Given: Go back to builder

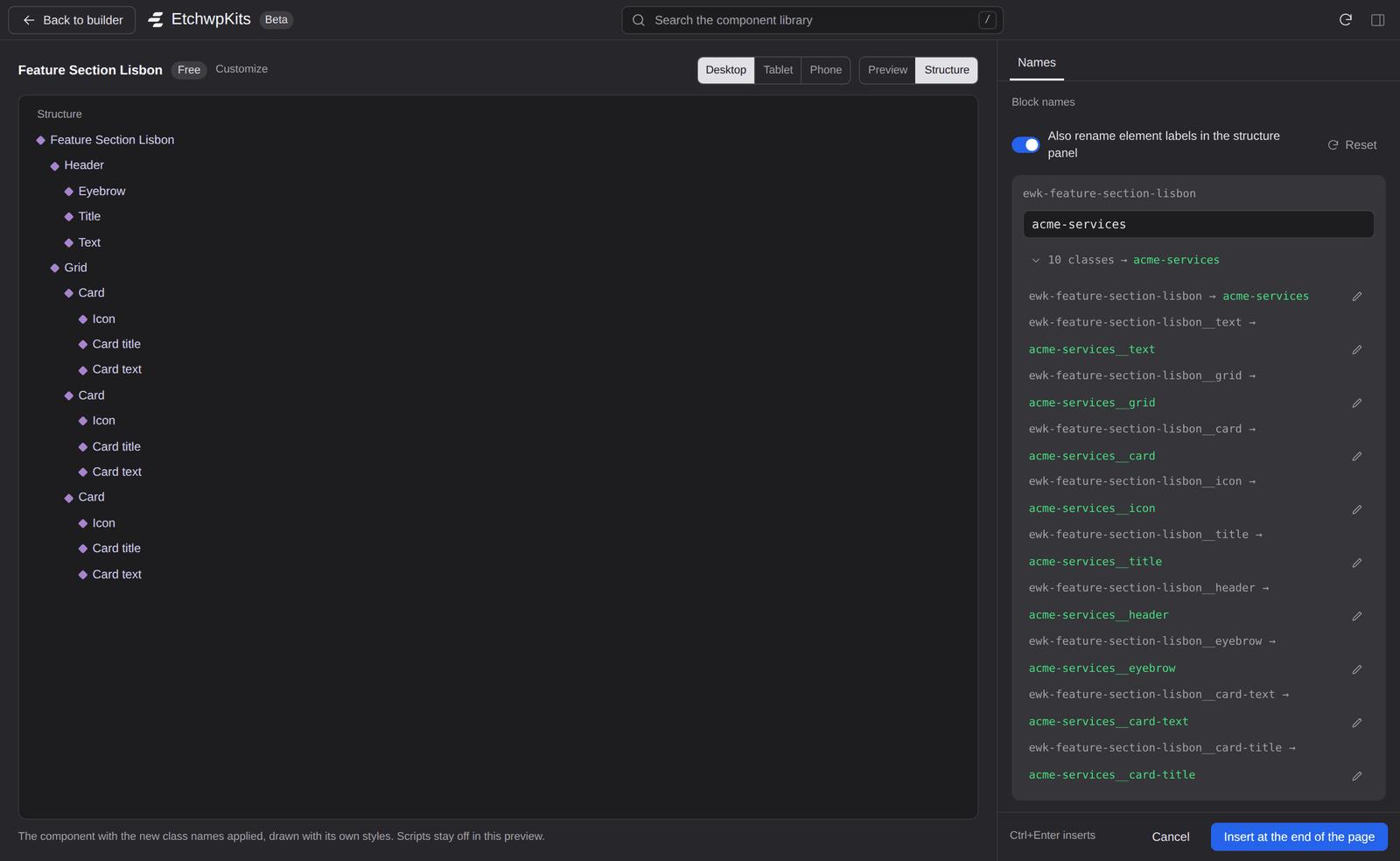Looking at the screenshot, I should pos(73,20).
